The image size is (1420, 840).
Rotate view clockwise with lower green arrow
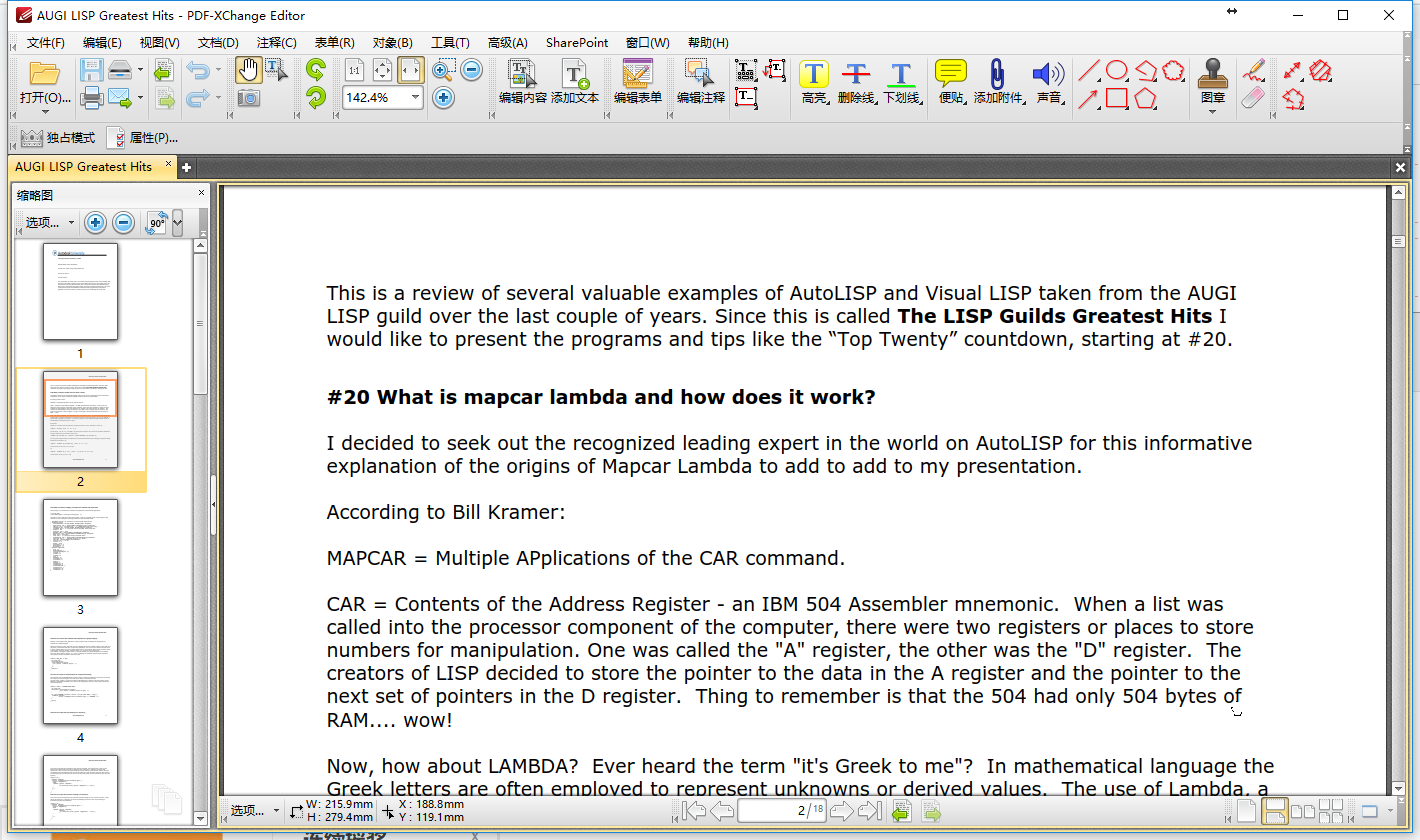(316, 97)
